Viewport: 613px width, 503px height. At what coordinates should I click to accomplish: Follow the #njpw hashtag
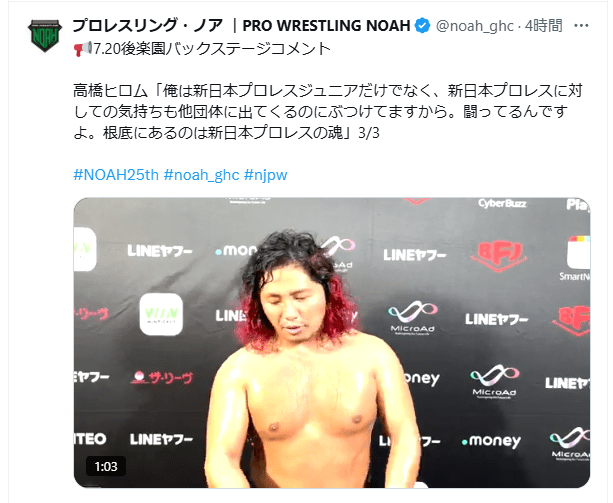pyautogui.click(x=265, y=175)
